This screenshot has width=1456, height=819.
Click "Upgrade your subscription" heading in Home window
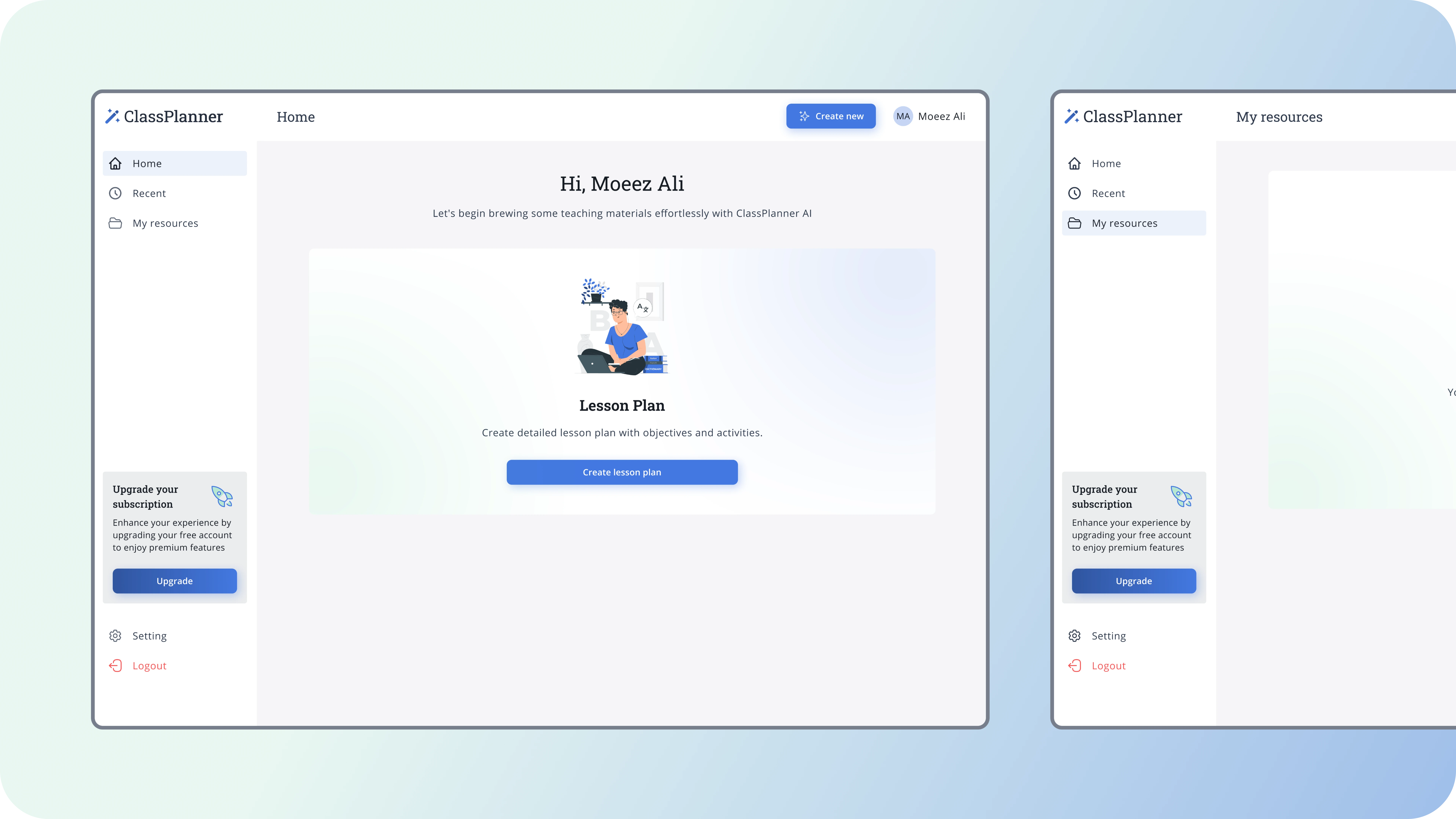click(145, 497)
